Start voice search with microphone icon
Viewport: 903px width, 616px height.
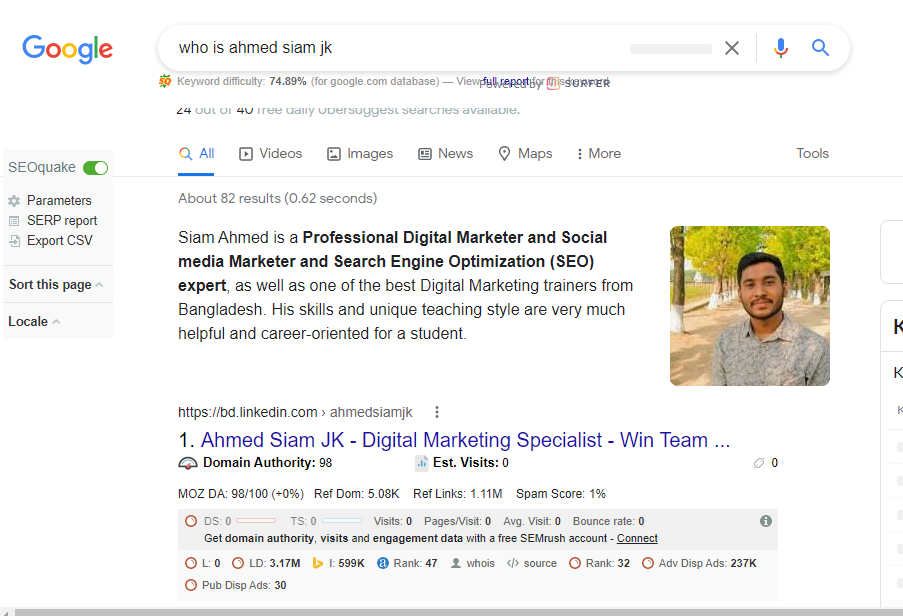pos(780,48)
